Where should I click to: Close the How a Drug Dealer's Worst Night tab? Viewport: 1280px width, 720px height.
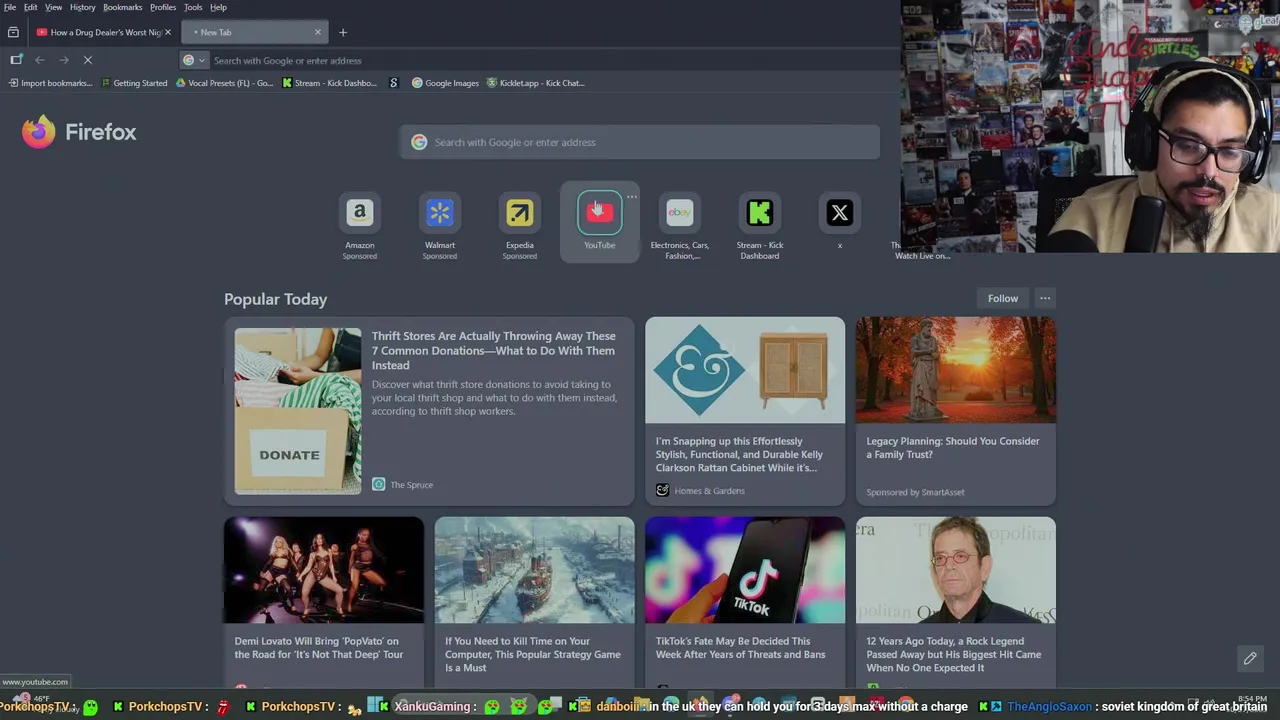click(x=167, y=32)
